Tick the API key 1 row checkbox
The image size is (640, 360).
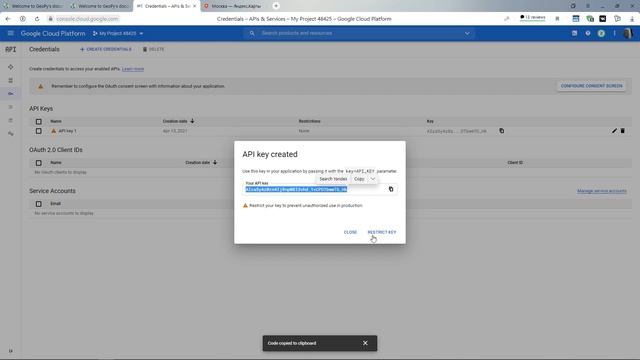pyautogui.click(x=38, y=131)
